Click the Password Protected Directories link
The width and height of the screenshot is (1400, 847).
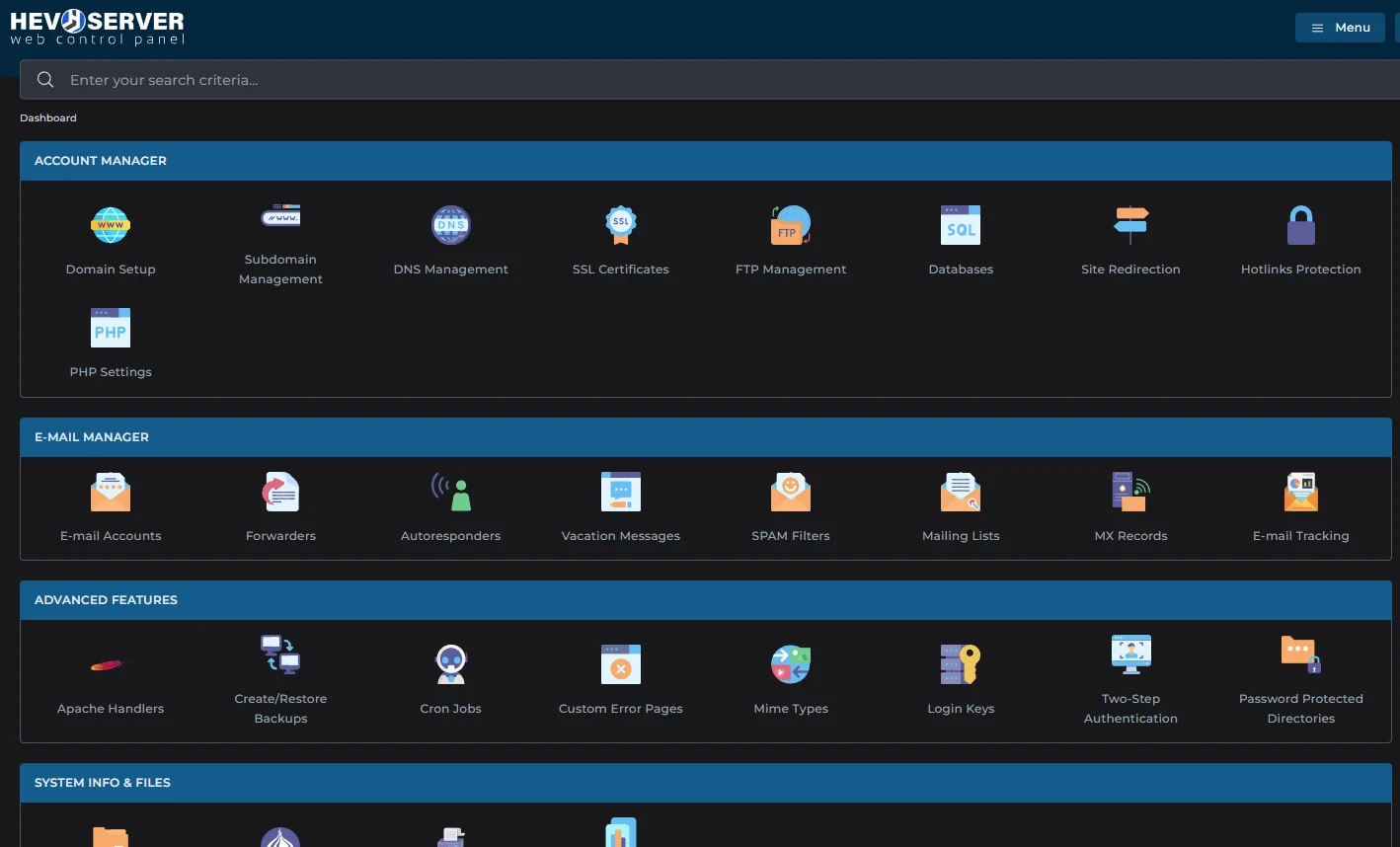point(1300,708)
